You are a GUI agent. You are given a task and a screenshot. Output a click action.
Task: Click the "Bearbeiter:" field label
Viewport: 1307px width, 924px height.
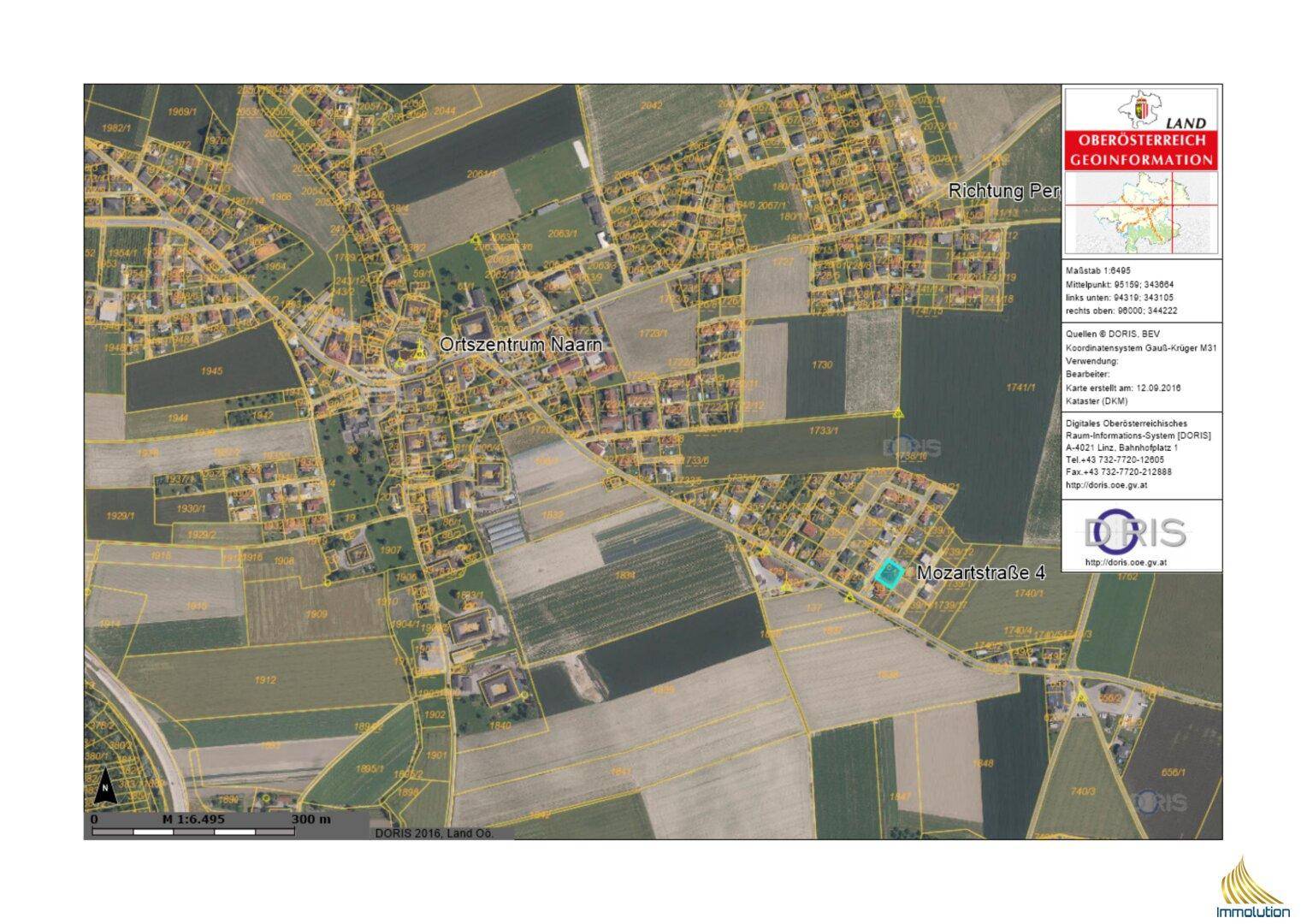click(x=1087, y=374)
